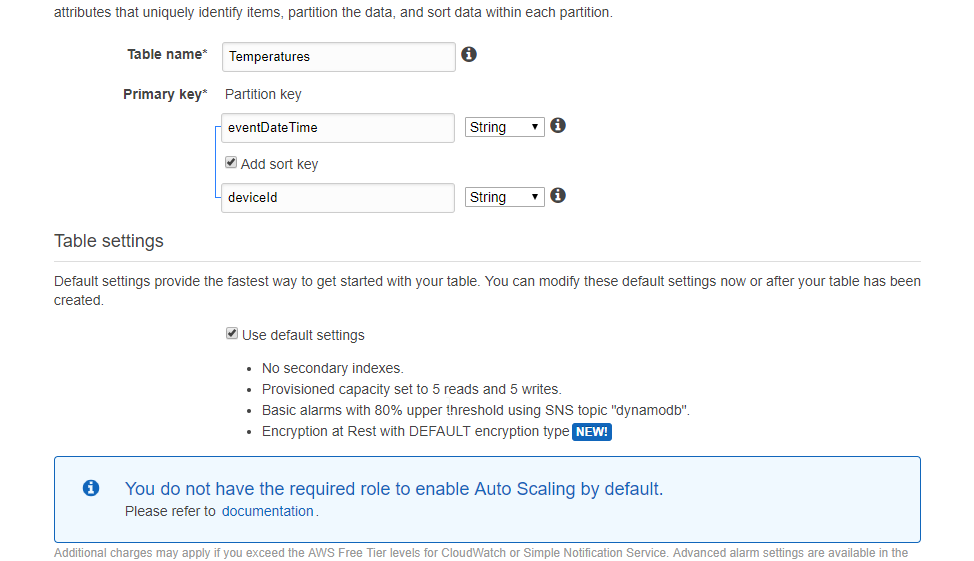The width and height of the screenshot is (974, 561).
Task: Click the eventDateTime partition key field
Action: [x=338, y=128]
